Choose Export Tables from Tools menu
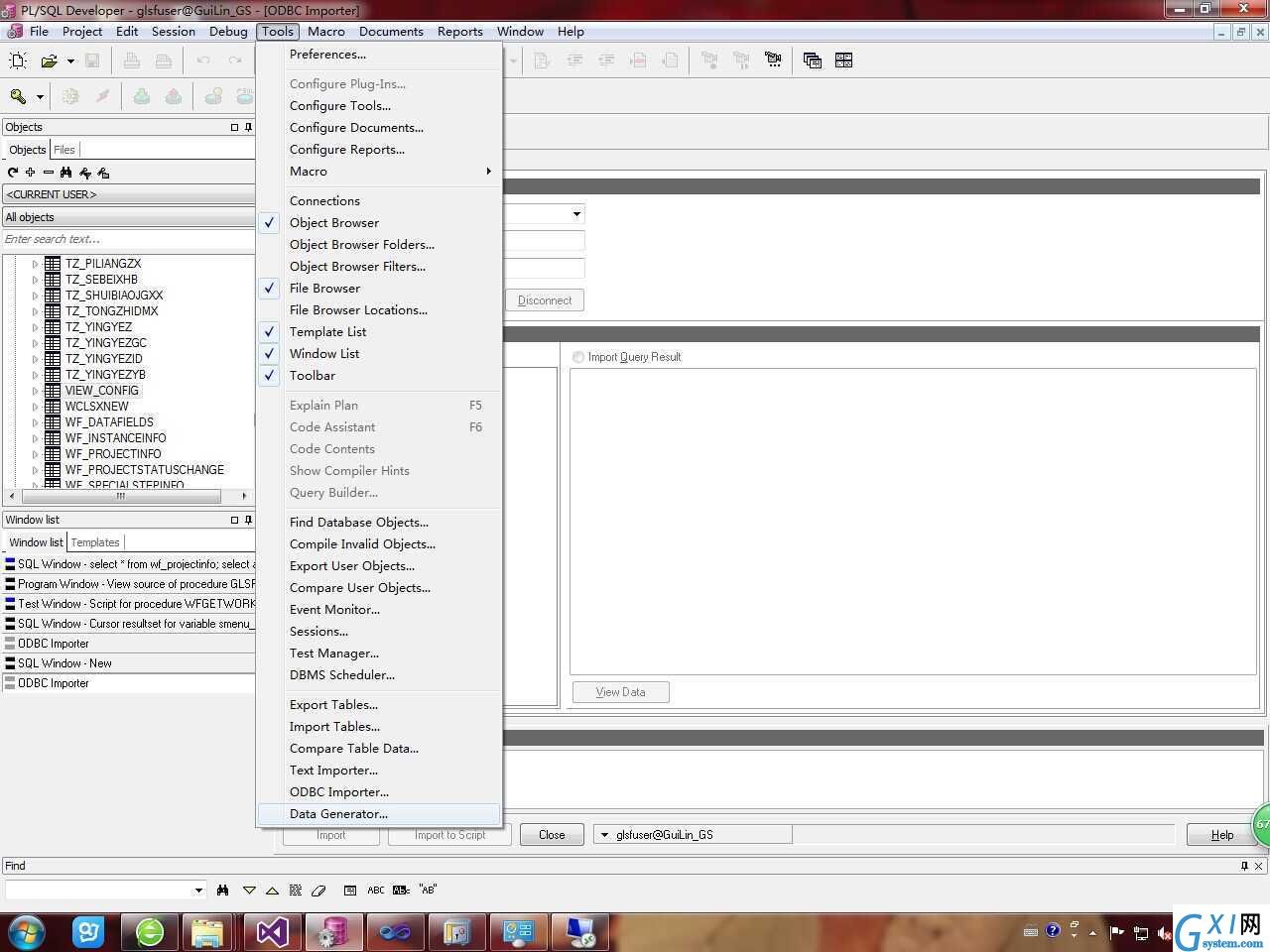1270x952 pixels. (379, 705)
